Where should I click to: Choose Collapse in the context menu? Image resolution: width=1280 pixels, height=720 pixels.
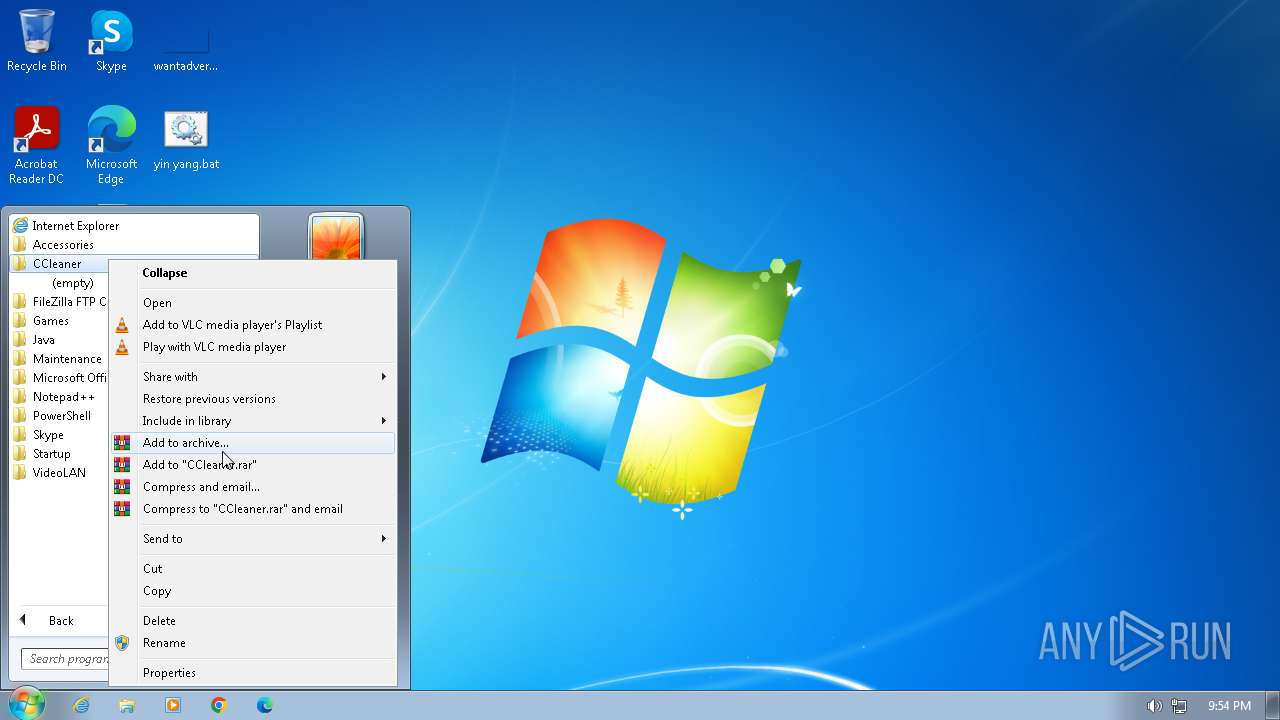point(253,273)
